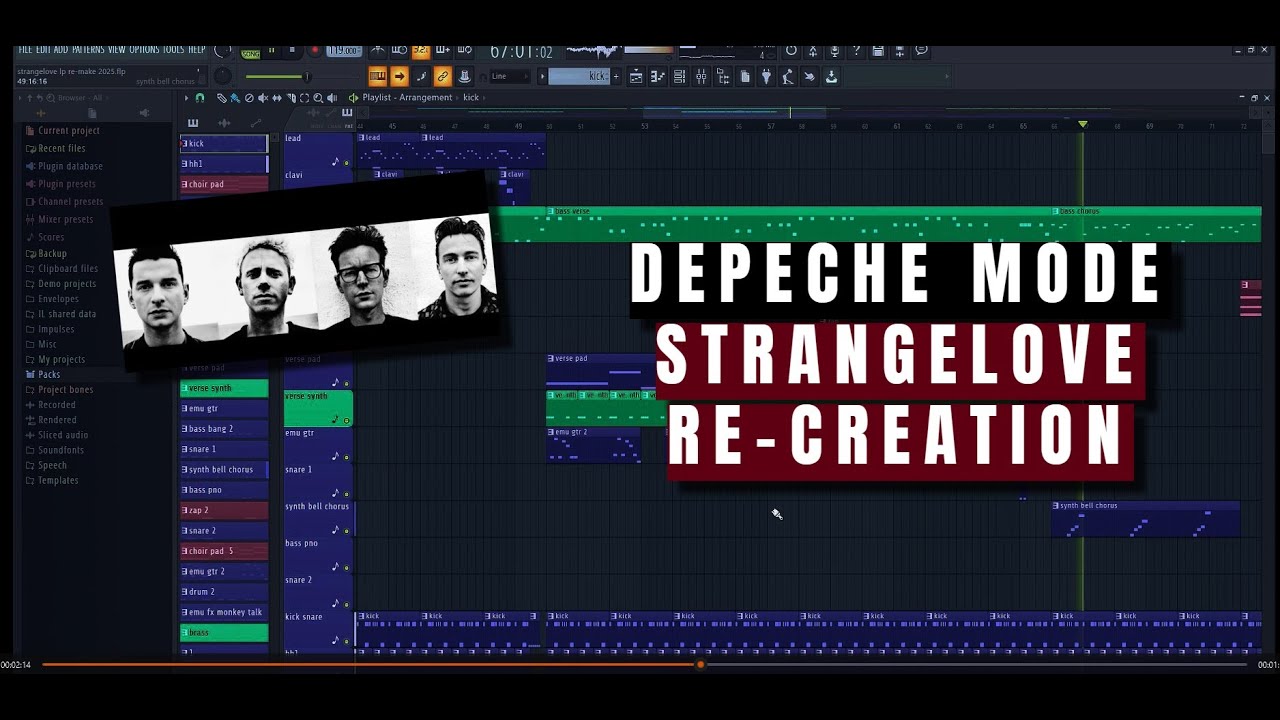1280x720 pixels.
Task: Click the video progress bar scrubber
Action: (x=700, y=664)
